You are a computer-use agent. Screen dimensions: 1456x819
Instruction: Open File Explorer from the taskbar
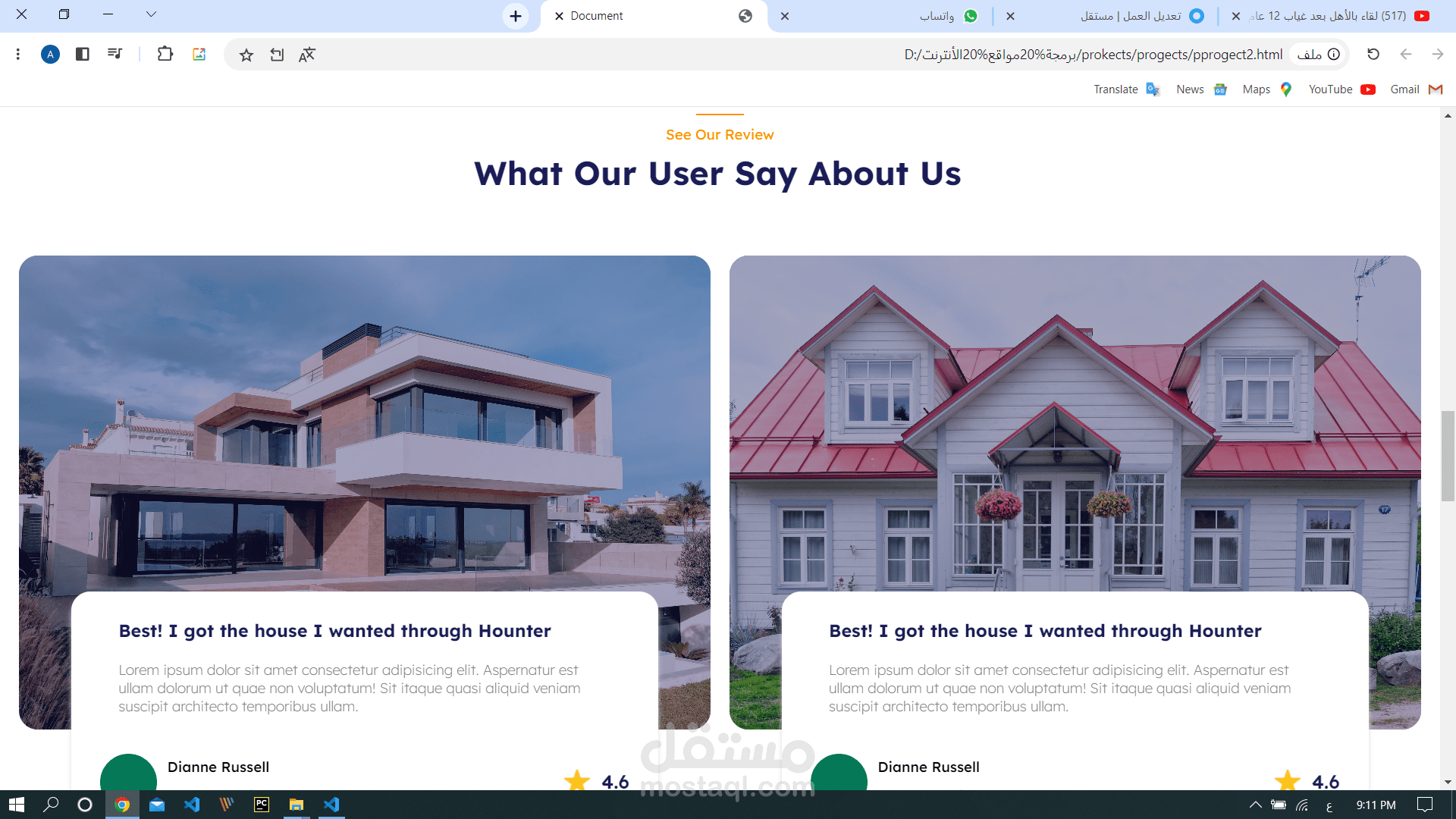[x=297, y=805]
